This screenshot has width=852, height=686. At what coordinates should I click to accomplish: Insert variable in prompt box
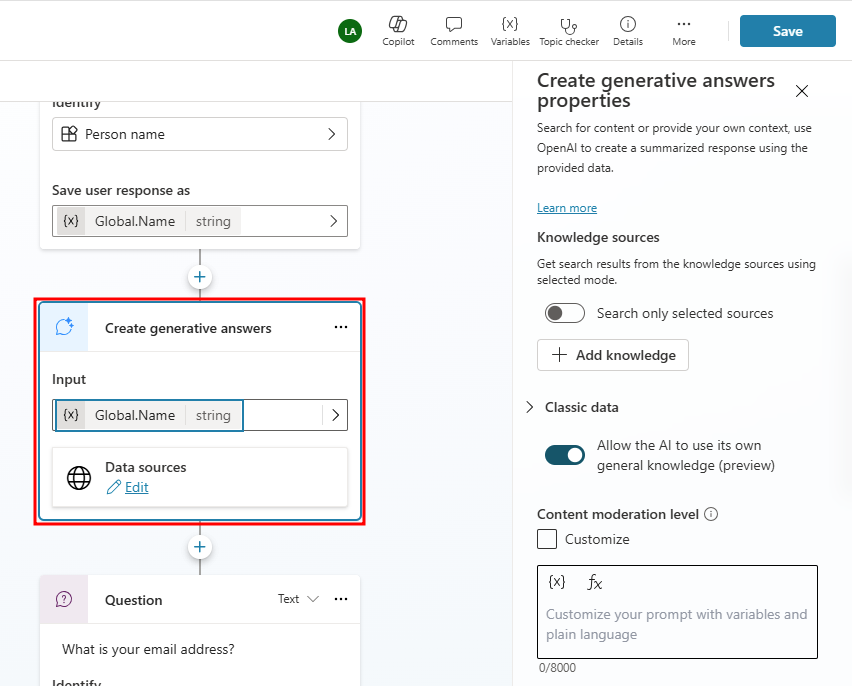(557, 582)
